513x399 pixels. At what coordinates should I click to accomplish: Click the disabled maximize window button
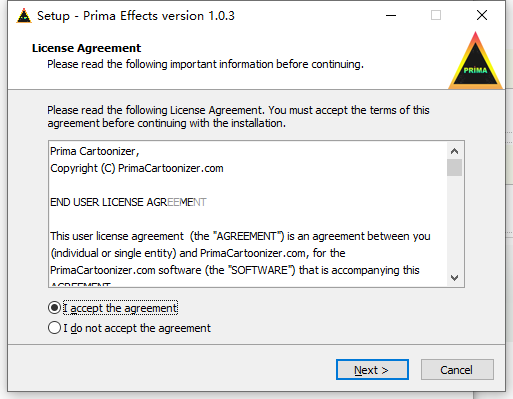436,15
